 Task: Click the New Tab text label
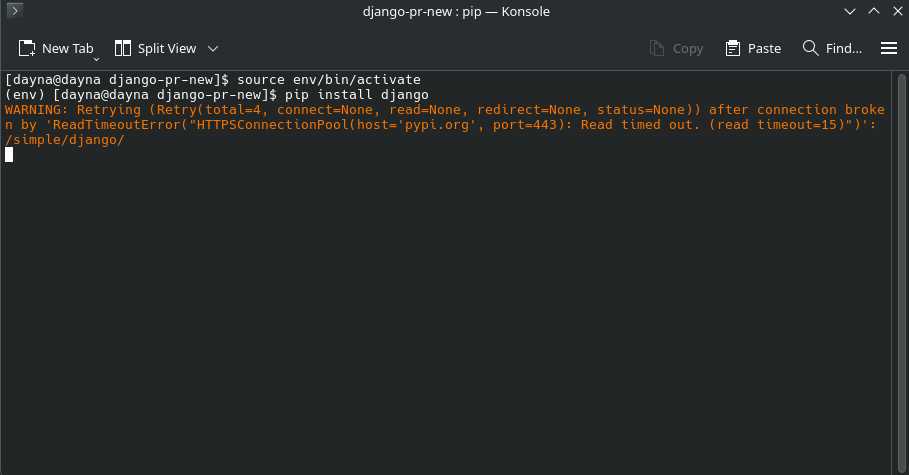(x=67, y=48)
